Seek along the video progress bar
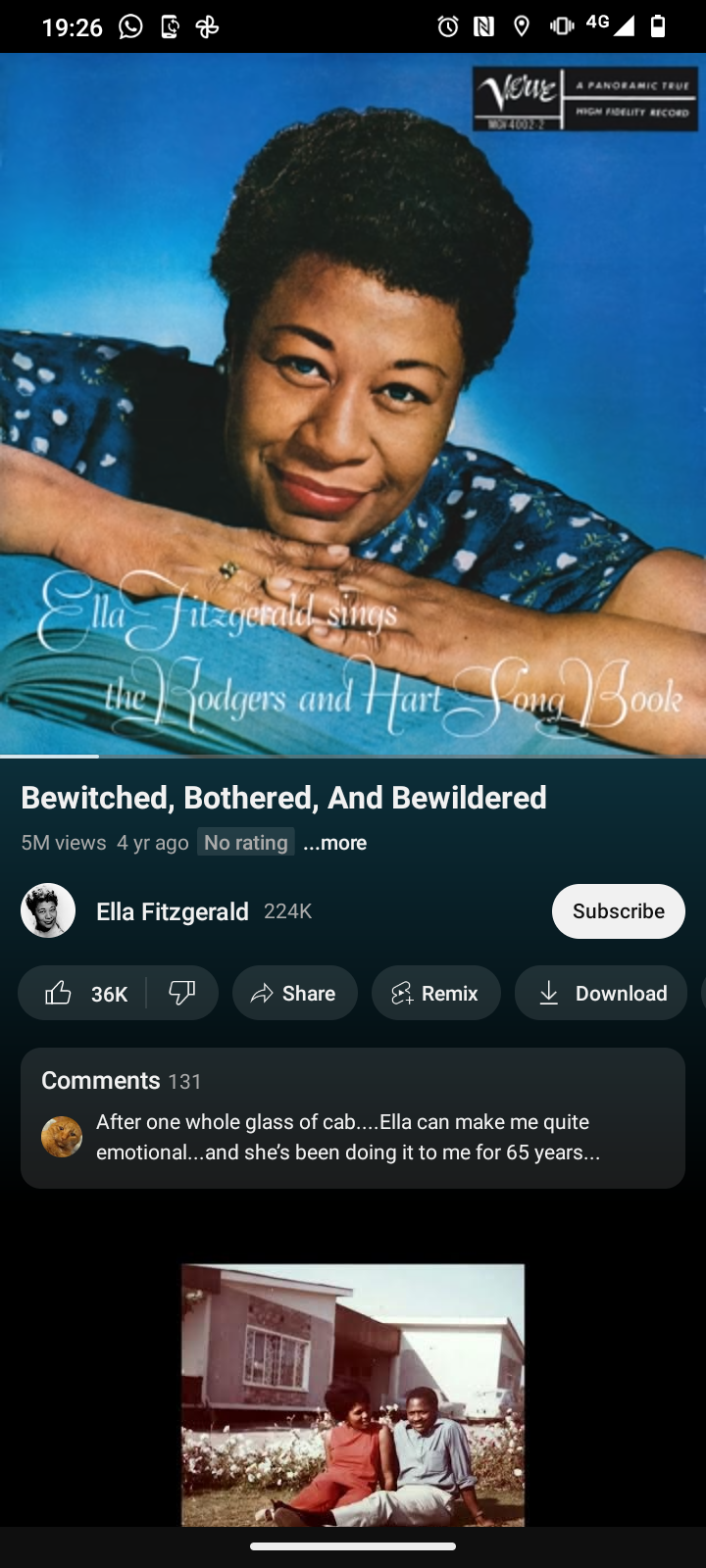Viewport: 706px width, 1568px height. click(x=353, y=757)
